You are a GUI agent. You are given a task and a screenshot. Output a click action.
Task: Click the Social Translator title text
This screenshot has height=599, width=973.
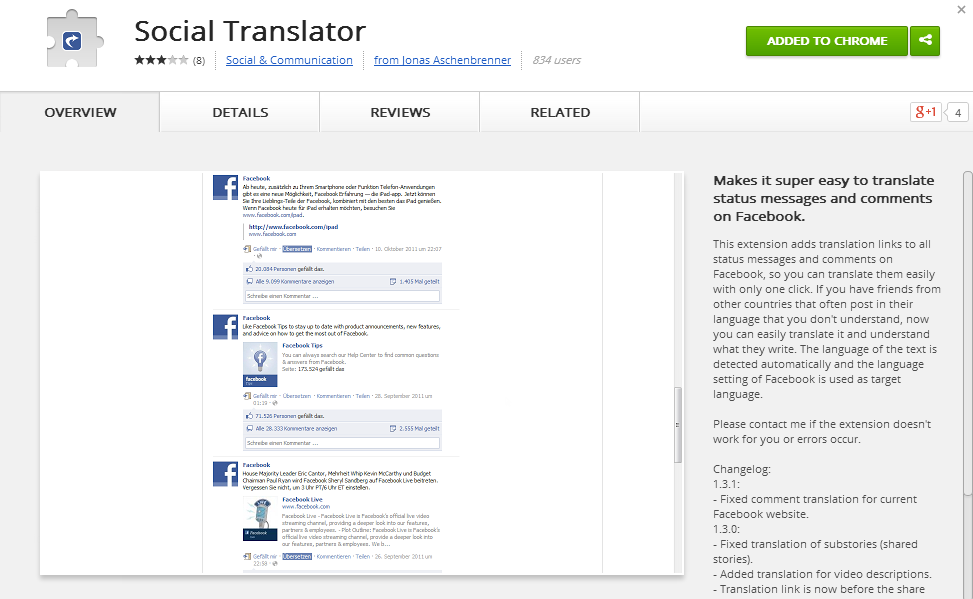[250, 31]
